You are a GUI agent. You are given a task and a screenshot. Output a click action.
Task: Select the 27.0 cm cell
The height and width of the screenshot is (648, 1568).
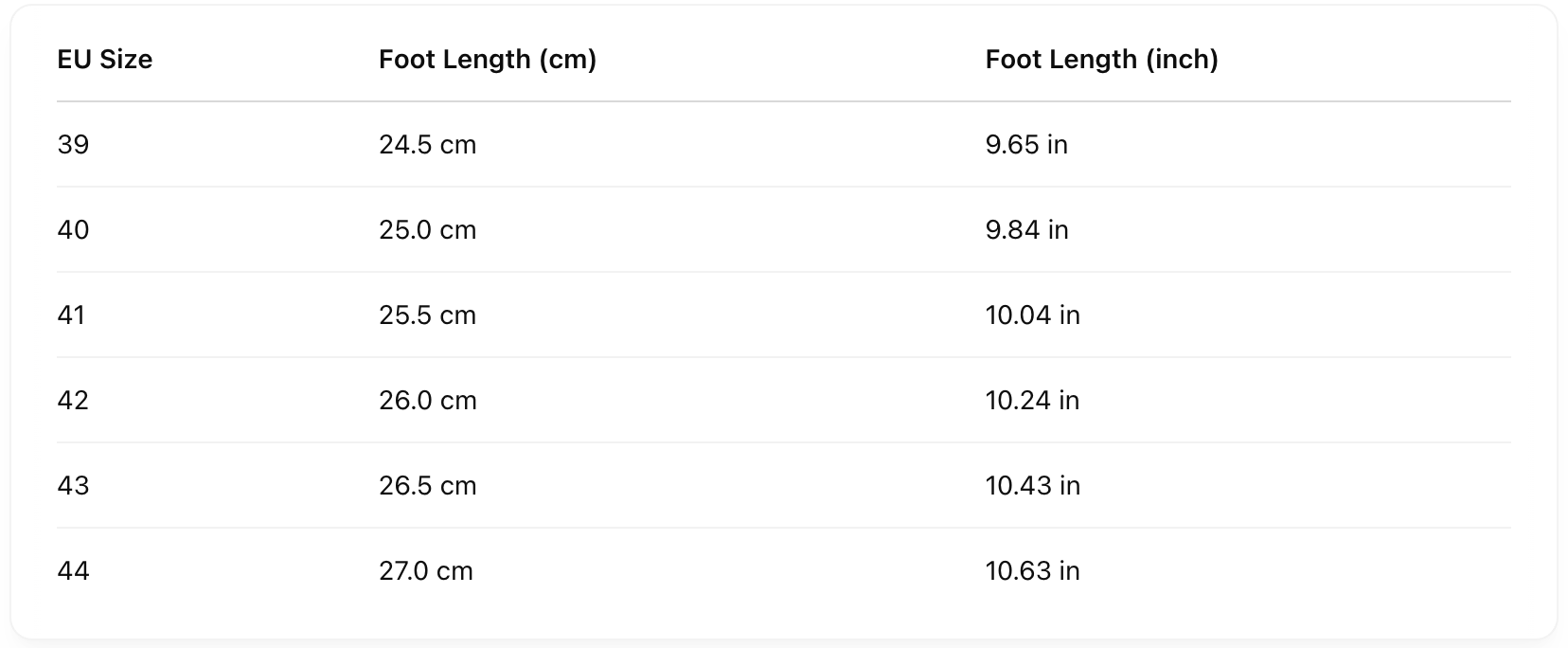point(425,571)
